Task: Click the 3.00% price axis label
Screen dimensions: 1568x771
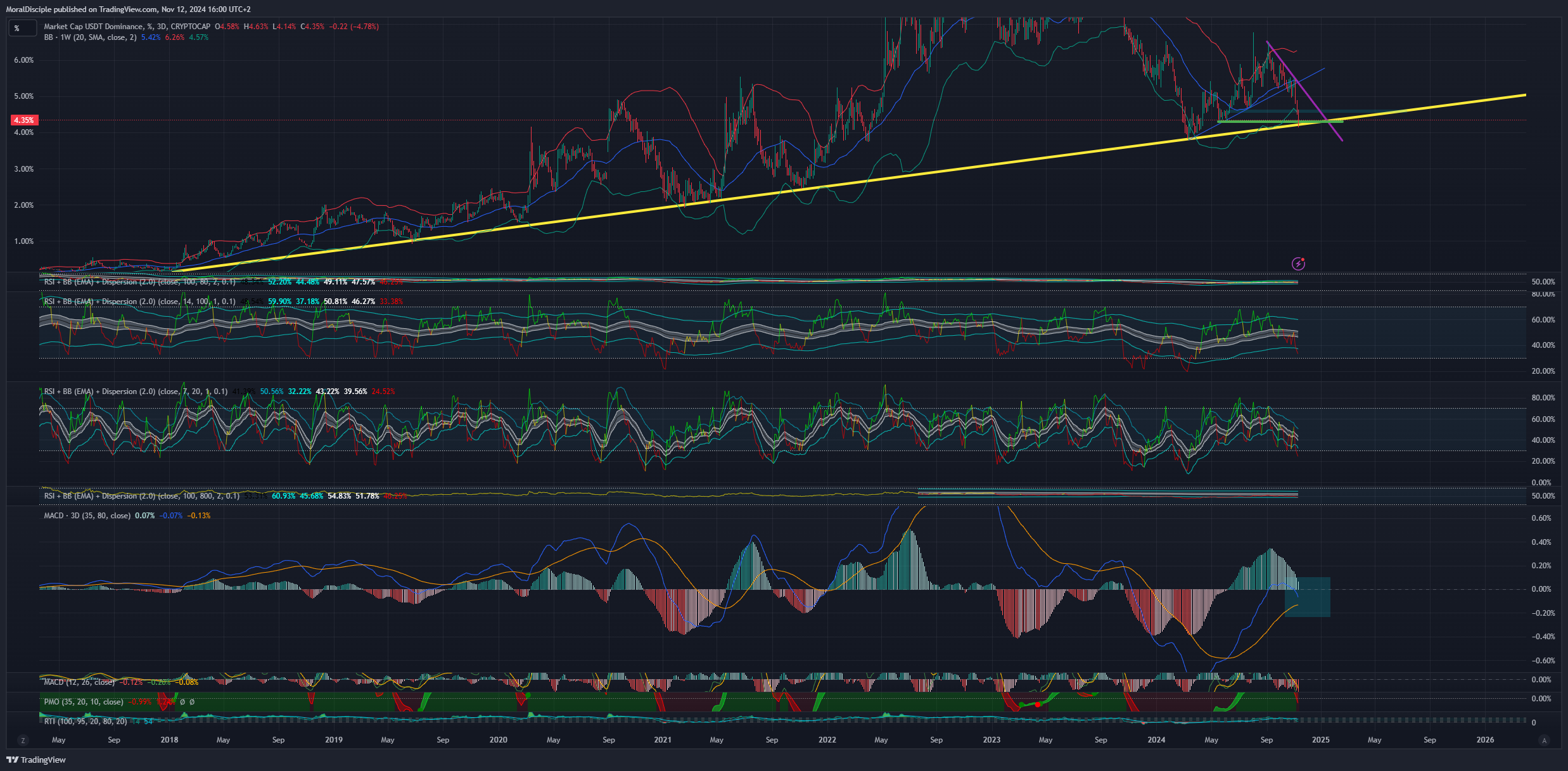Action: click(24, 169)
